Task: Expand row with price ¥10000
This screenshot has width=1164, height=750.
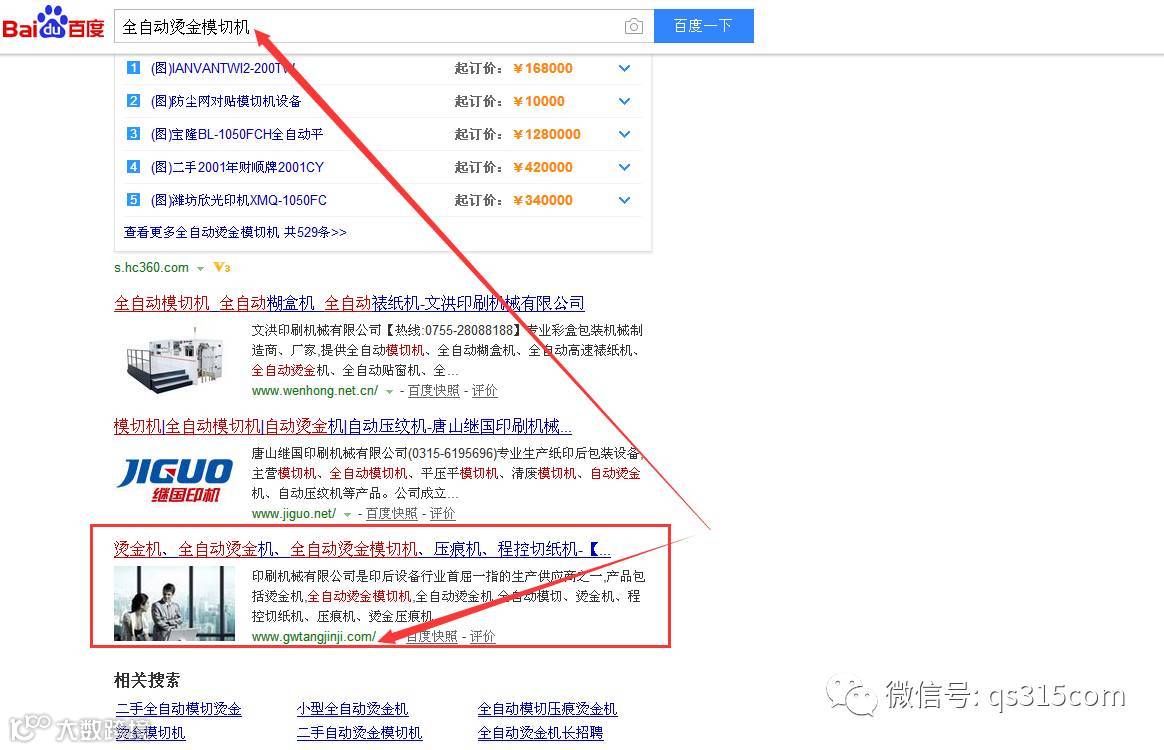Action: (x=624, y=101)
